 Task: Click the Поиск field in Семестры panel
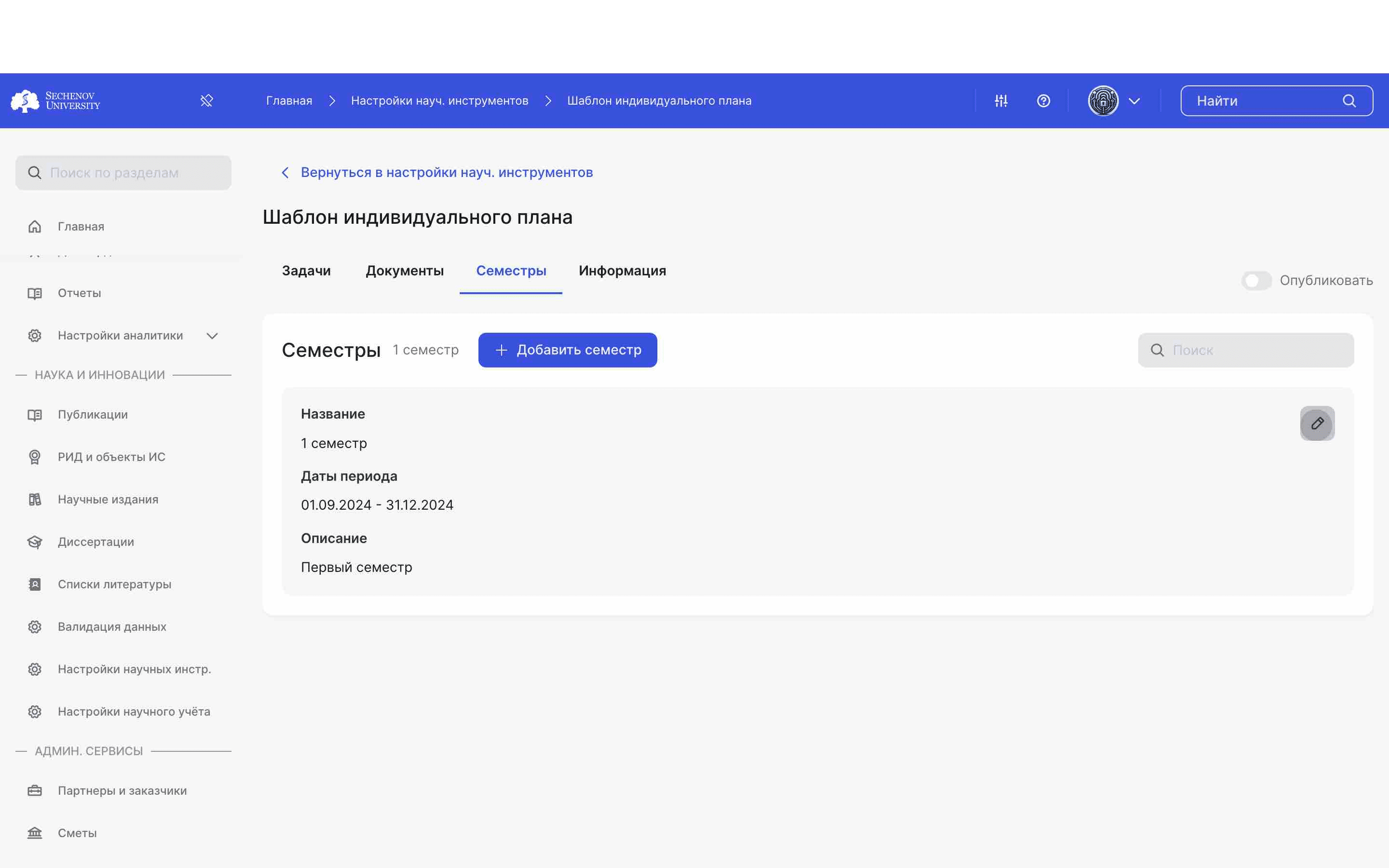point(1246,350)
